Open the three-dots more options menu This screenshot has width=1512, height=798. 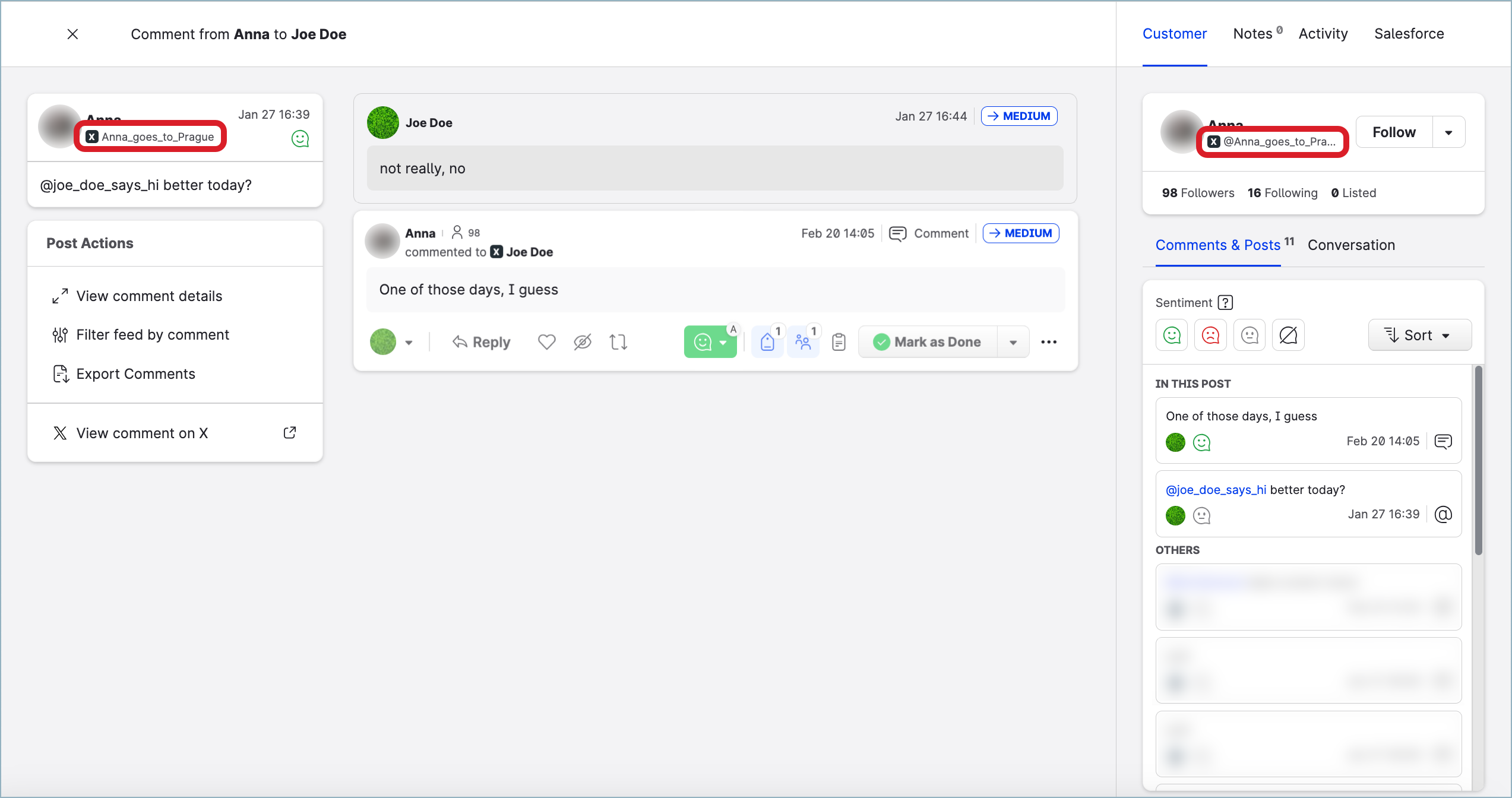[x=1049, y=342]
